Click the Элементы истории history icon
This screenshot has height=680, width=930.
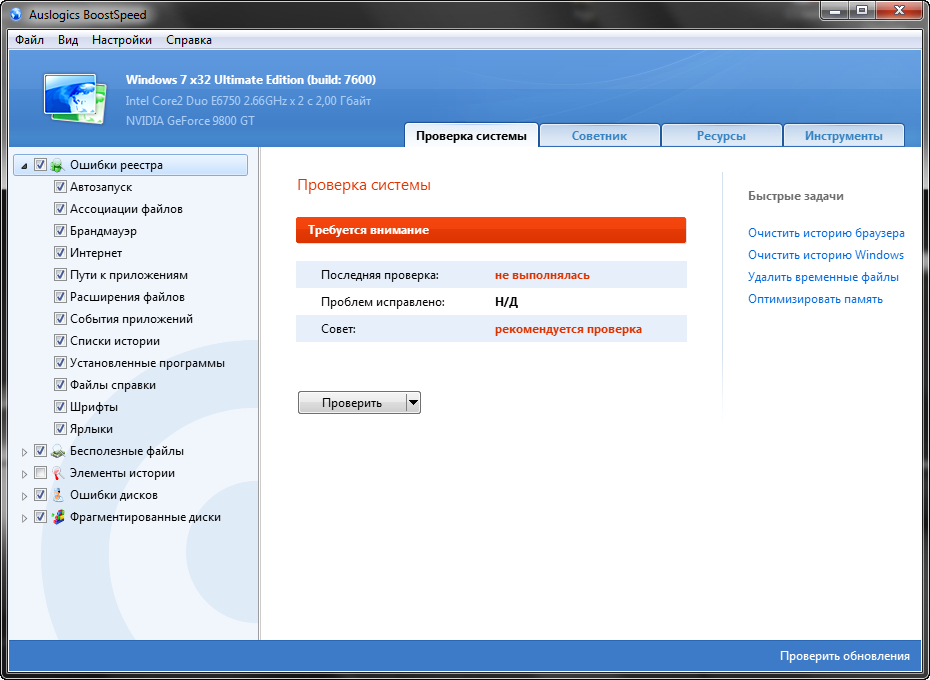click(58, 473)
